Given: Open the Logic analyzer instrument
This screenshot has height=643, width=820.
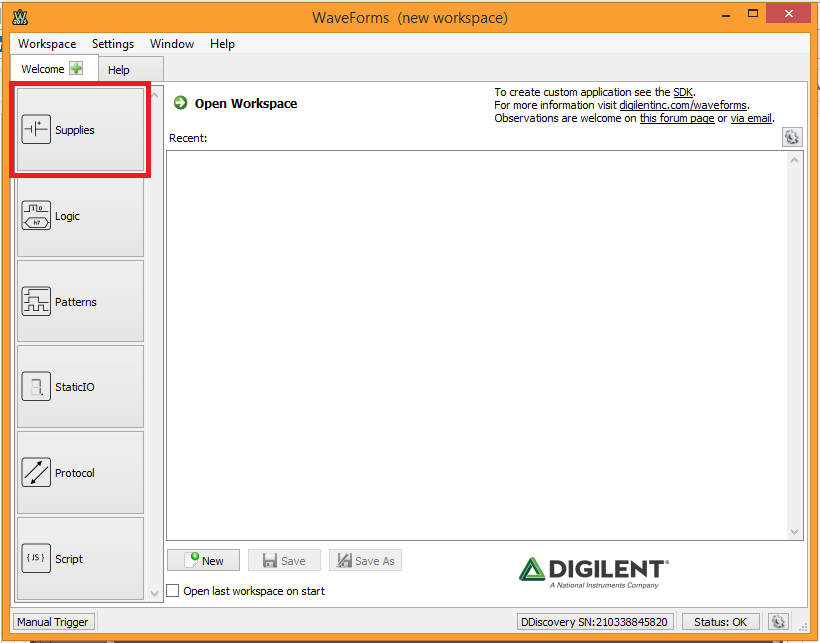Looking at the screenshot, I should point(80,216).
